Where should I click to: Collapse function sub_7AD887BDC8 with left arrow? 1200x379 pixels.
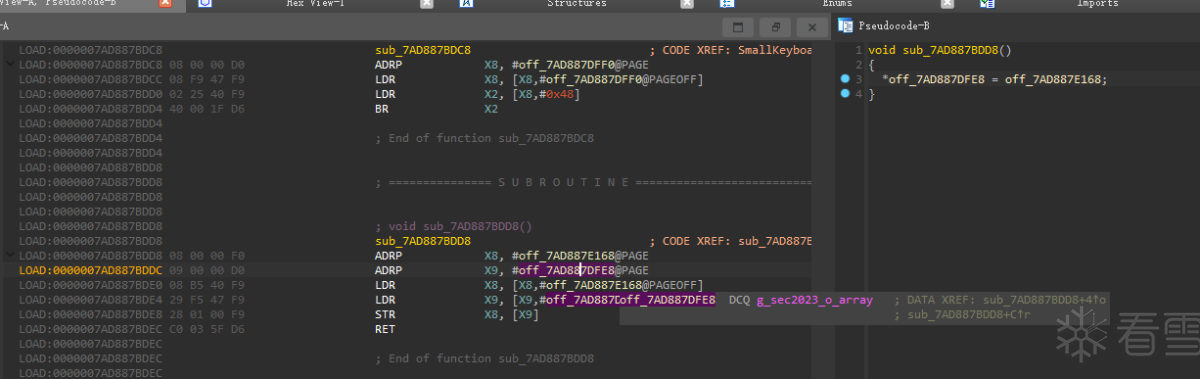click(x=10, y=64)
